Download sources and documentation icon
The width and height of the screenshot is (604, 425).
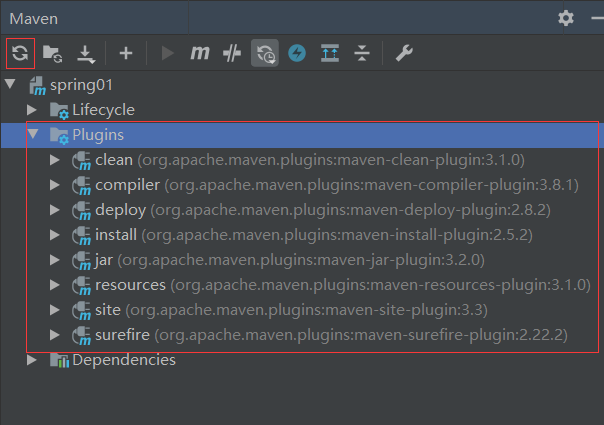point(86,54)
